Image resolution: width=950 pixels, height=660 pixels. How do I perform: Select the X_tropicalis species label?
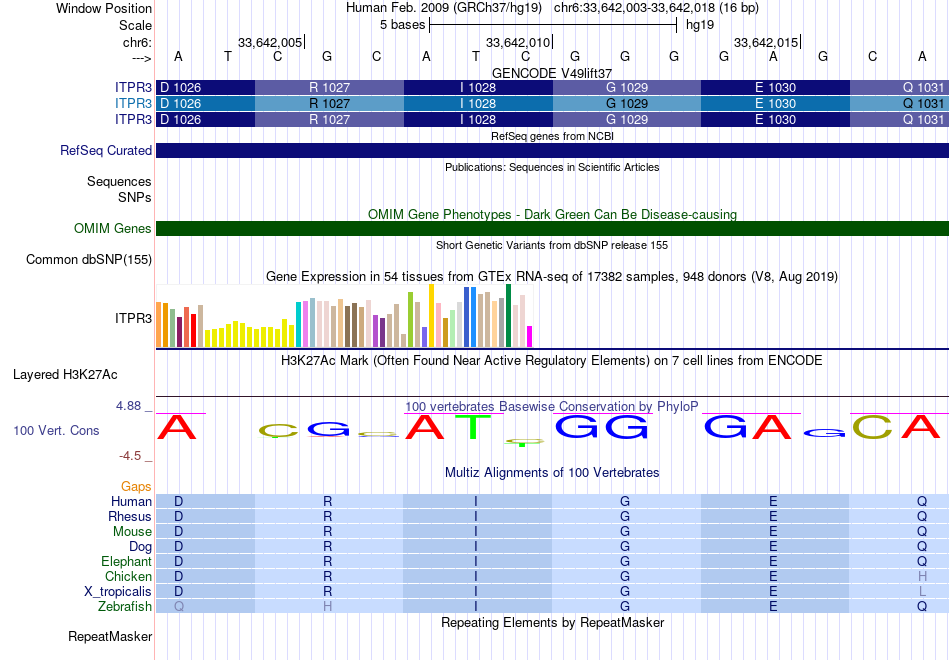118,592
